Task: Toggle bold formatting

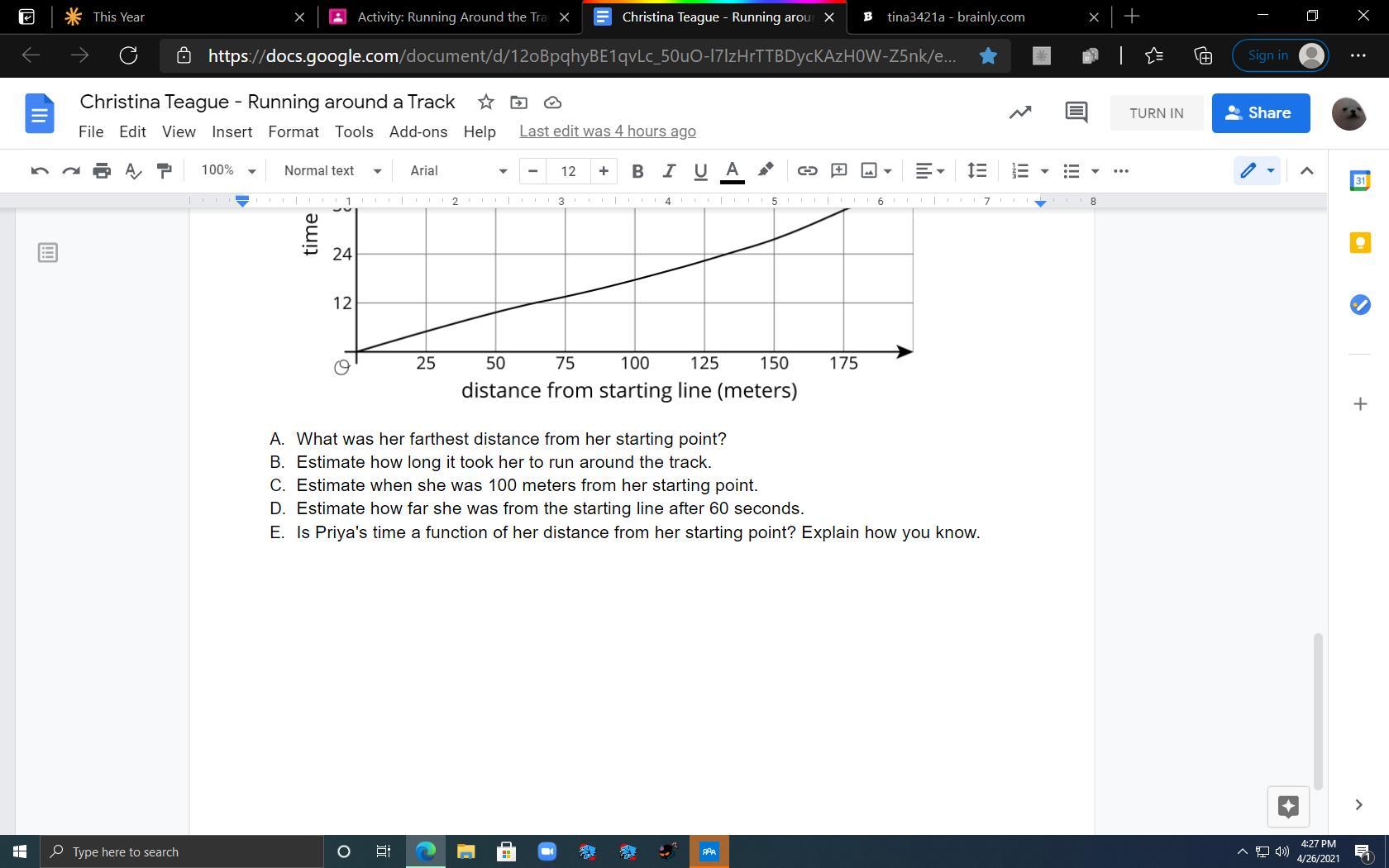Action: coord(637,170)
